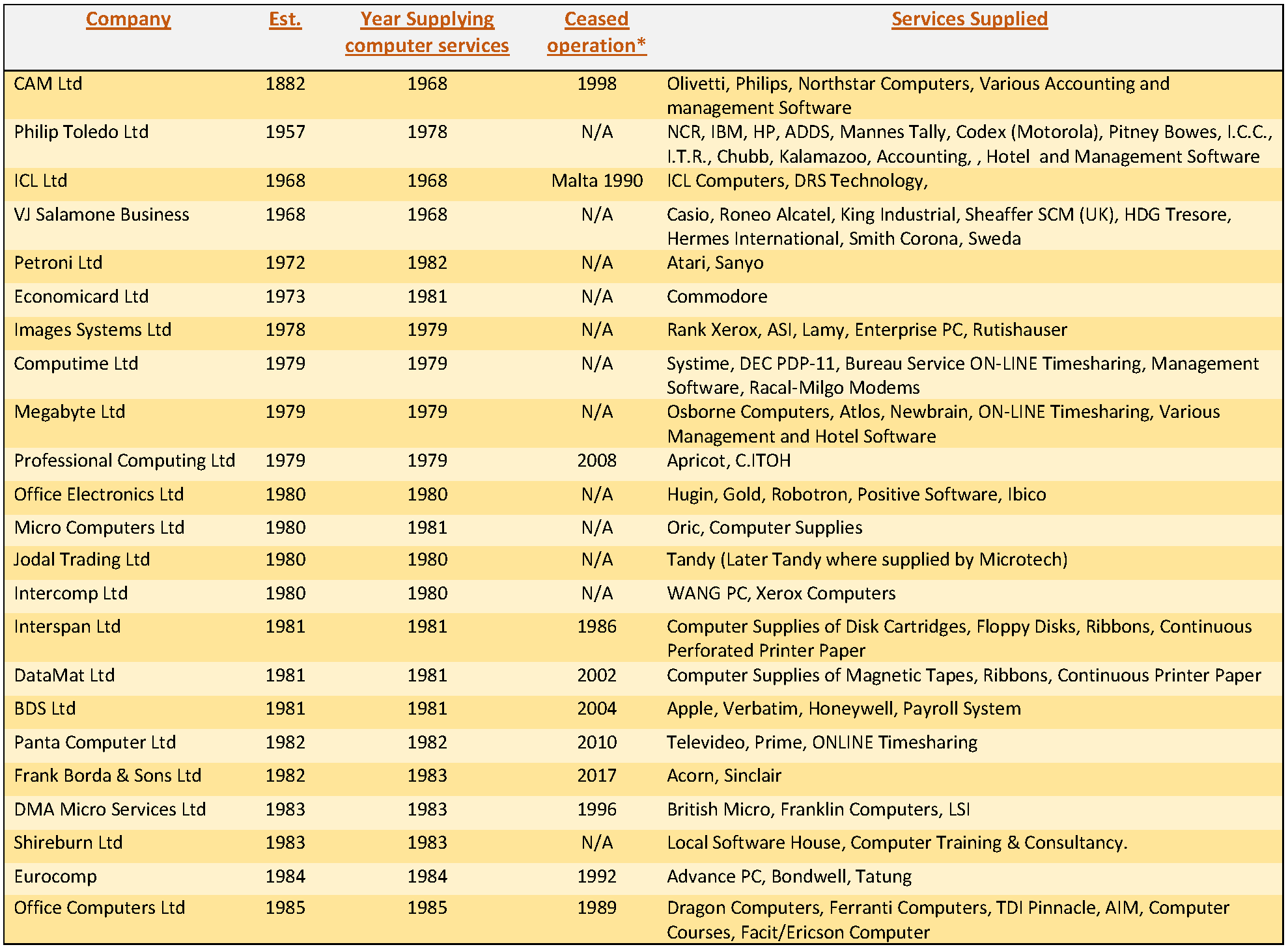
Task: Click the ICL Ltd row
Action: (40, 180)
